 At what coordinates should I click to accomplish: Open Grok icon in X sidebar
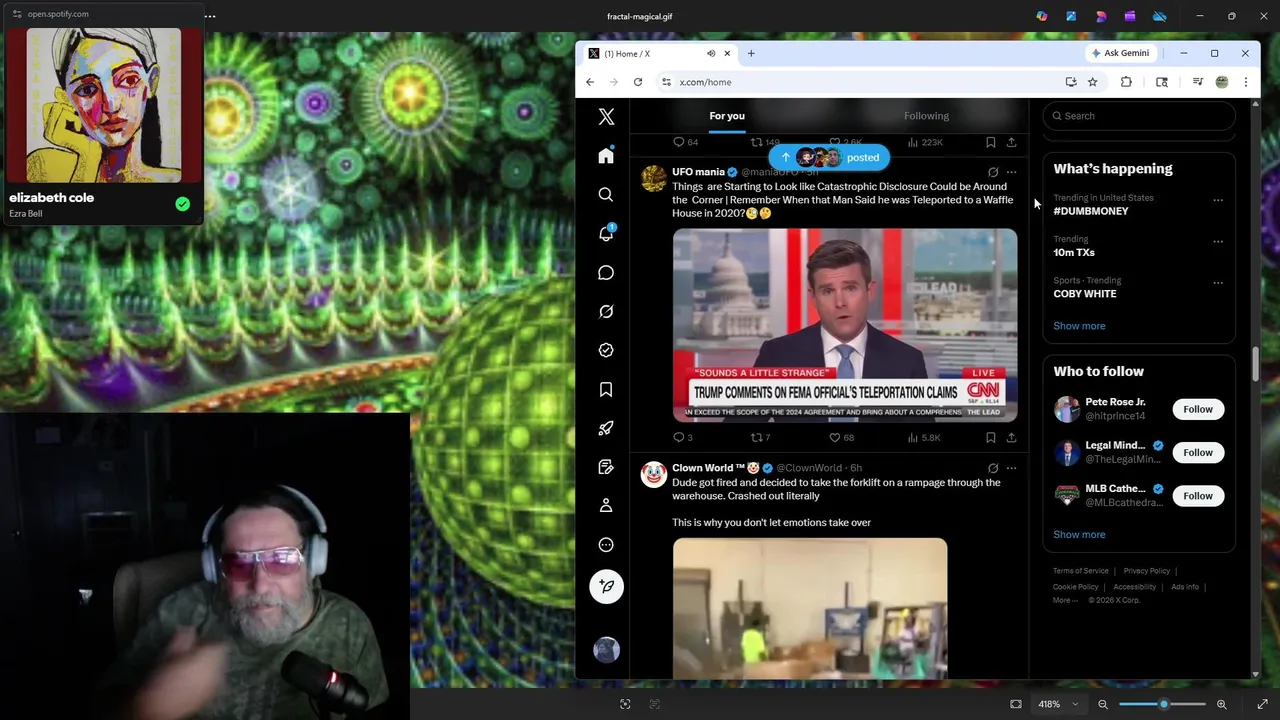(x=606, y=311)
